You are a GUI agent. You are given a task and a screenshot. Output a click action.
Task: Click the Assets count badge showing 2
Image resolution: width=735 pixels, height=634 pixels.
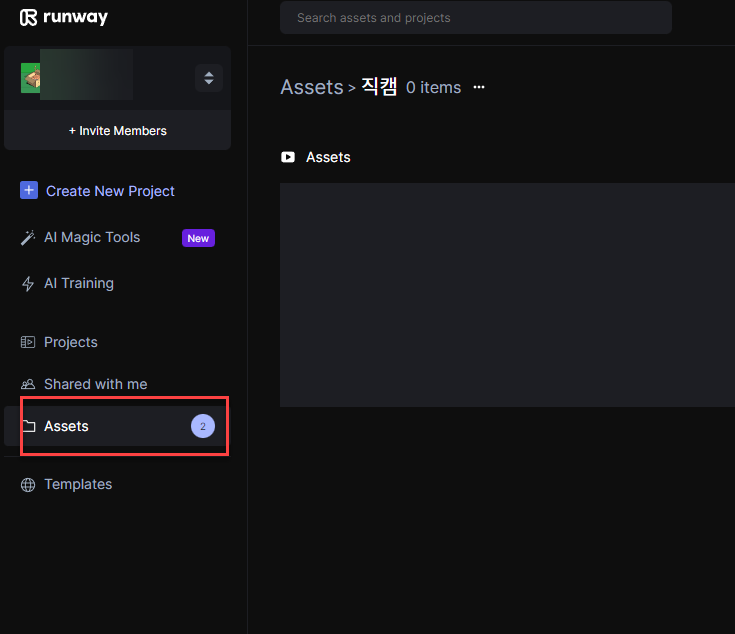pos(202,426)
